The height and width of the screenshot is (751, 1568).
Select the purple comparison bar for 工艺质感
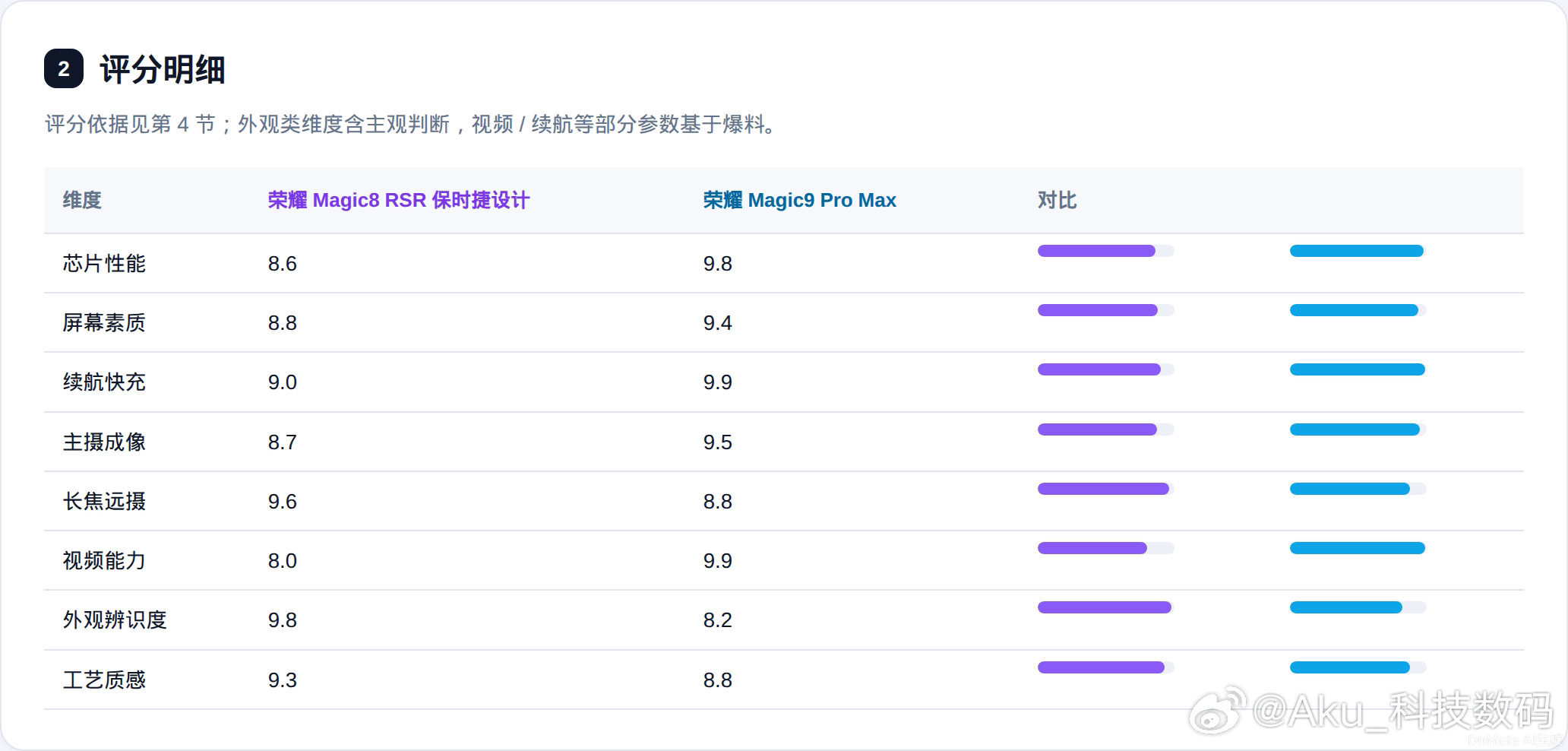(1101, 667)
